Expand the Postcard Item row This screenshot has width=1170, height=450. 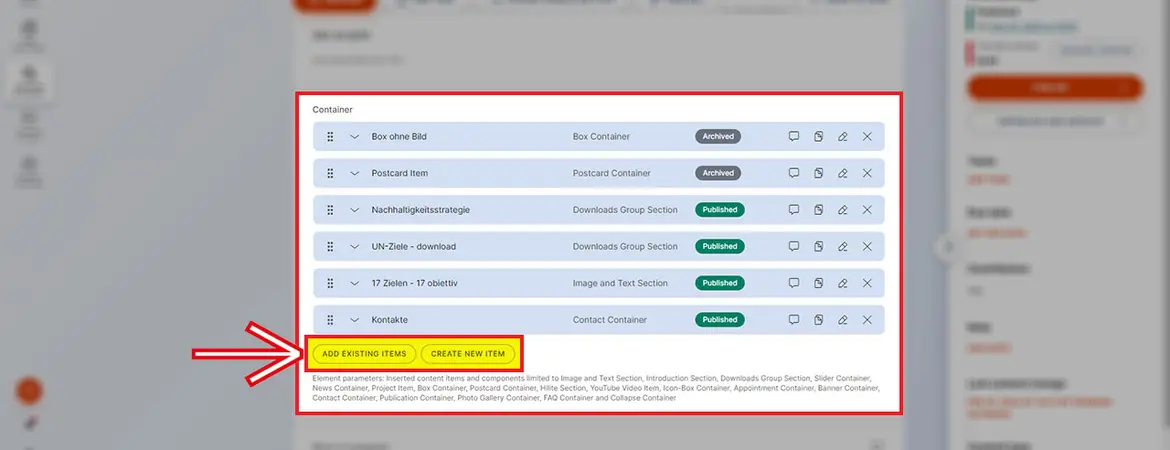coord(354,173)
